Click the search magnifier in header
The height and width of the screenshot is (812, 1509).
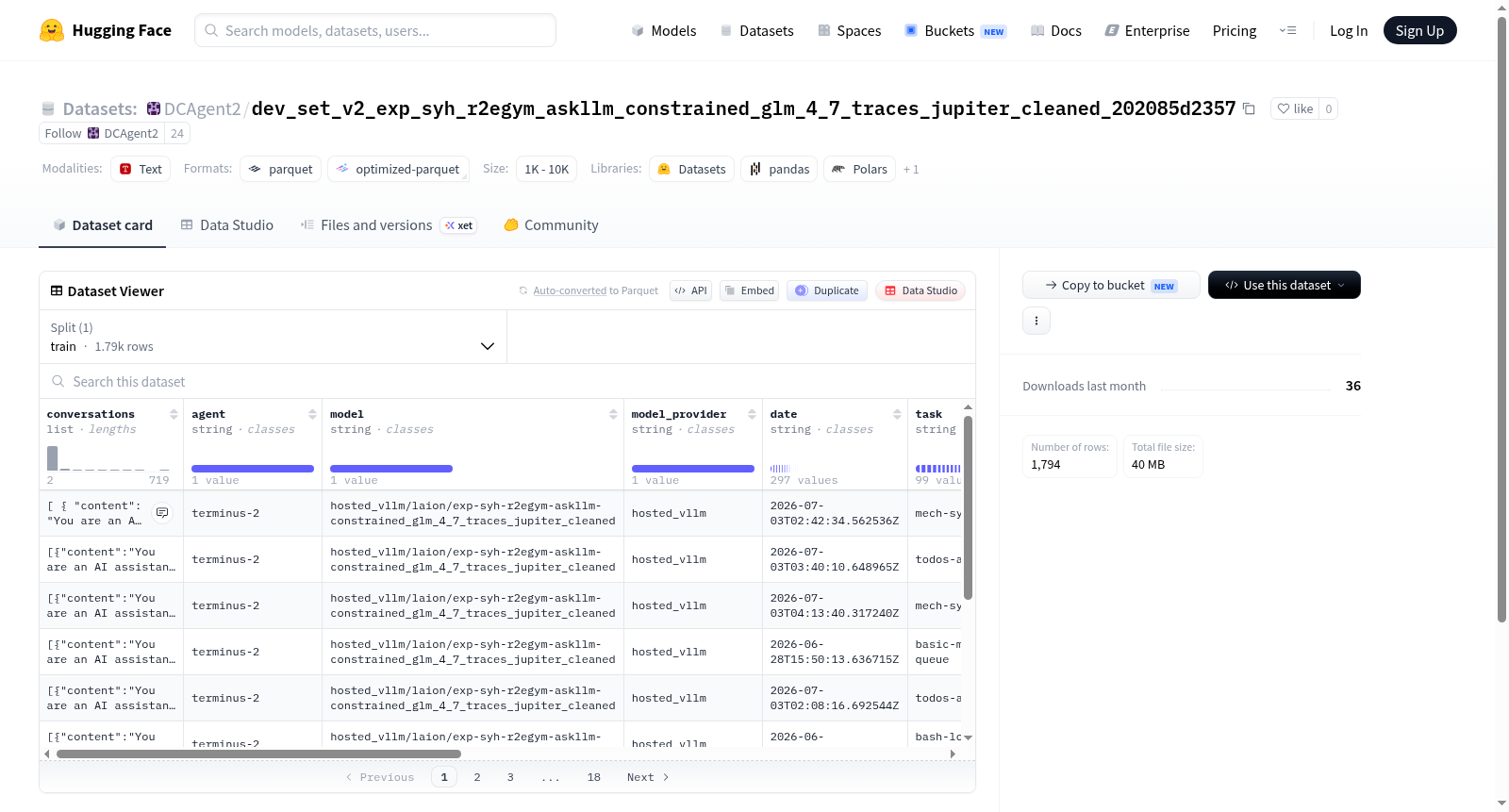point(211,30)
